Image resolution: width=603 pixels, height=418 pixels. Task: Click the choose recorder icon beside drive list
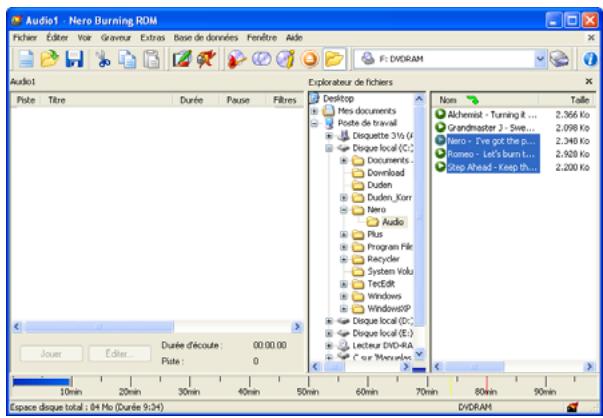point(559,59)
